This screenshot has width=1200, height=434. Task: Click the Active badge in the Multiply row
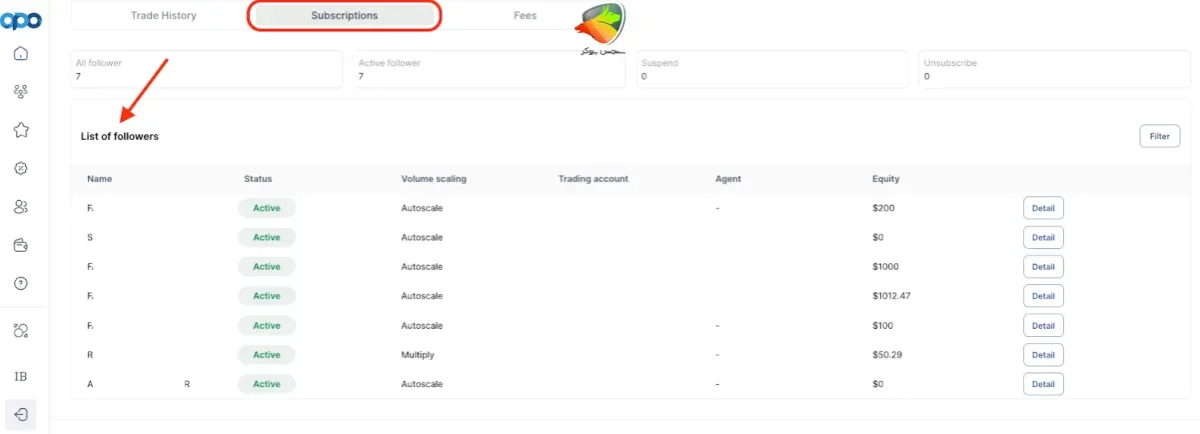tap(267, 355)
